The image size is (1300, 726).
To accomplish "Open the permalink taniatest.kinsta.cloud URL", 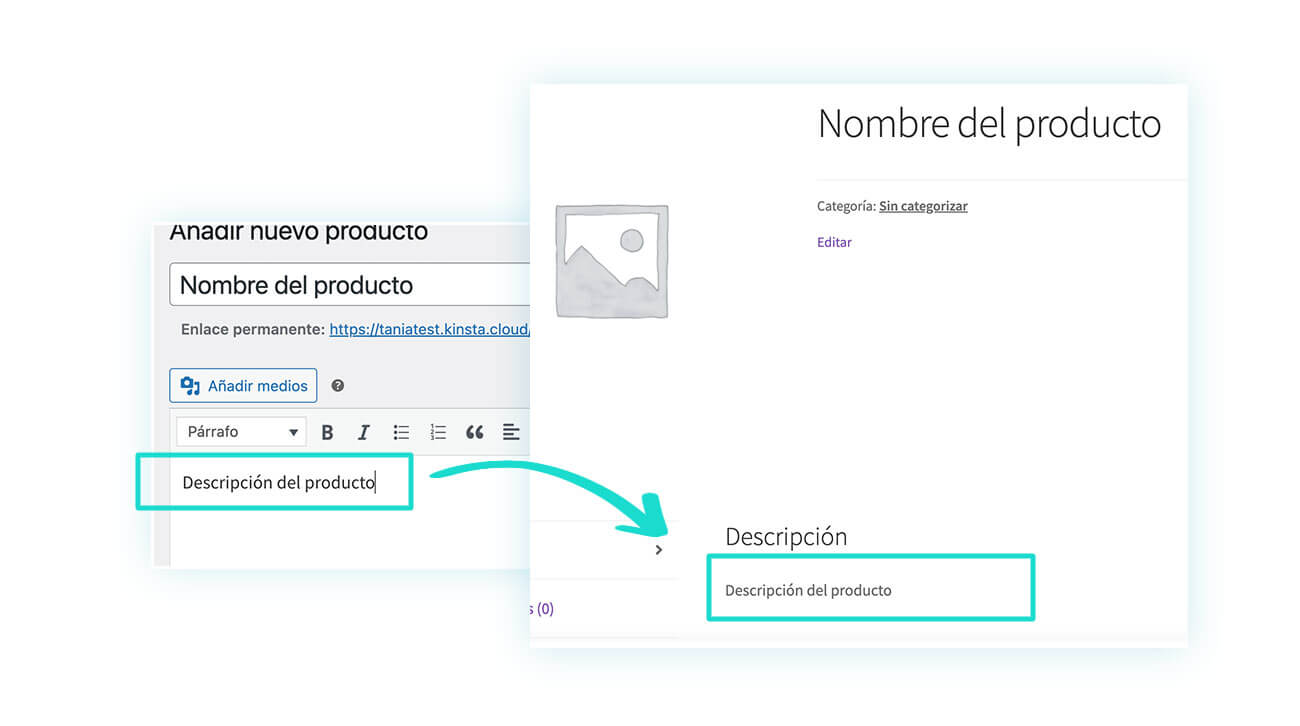I will tap(429, 329).
